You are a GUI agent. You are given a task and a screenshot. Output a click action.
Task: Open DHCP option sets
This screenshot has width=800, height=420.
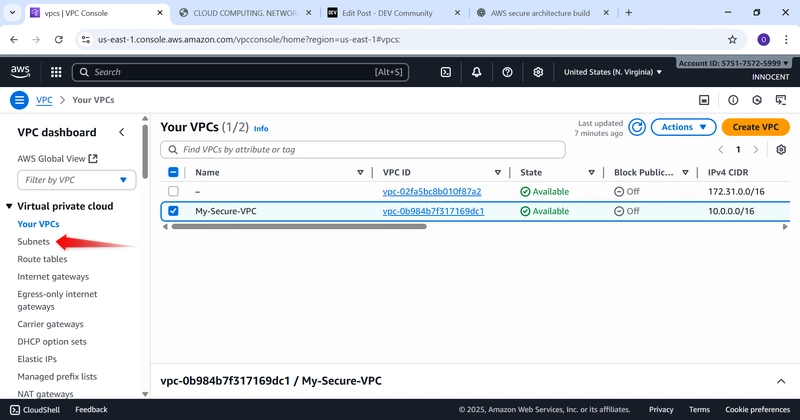pos(52,341)
